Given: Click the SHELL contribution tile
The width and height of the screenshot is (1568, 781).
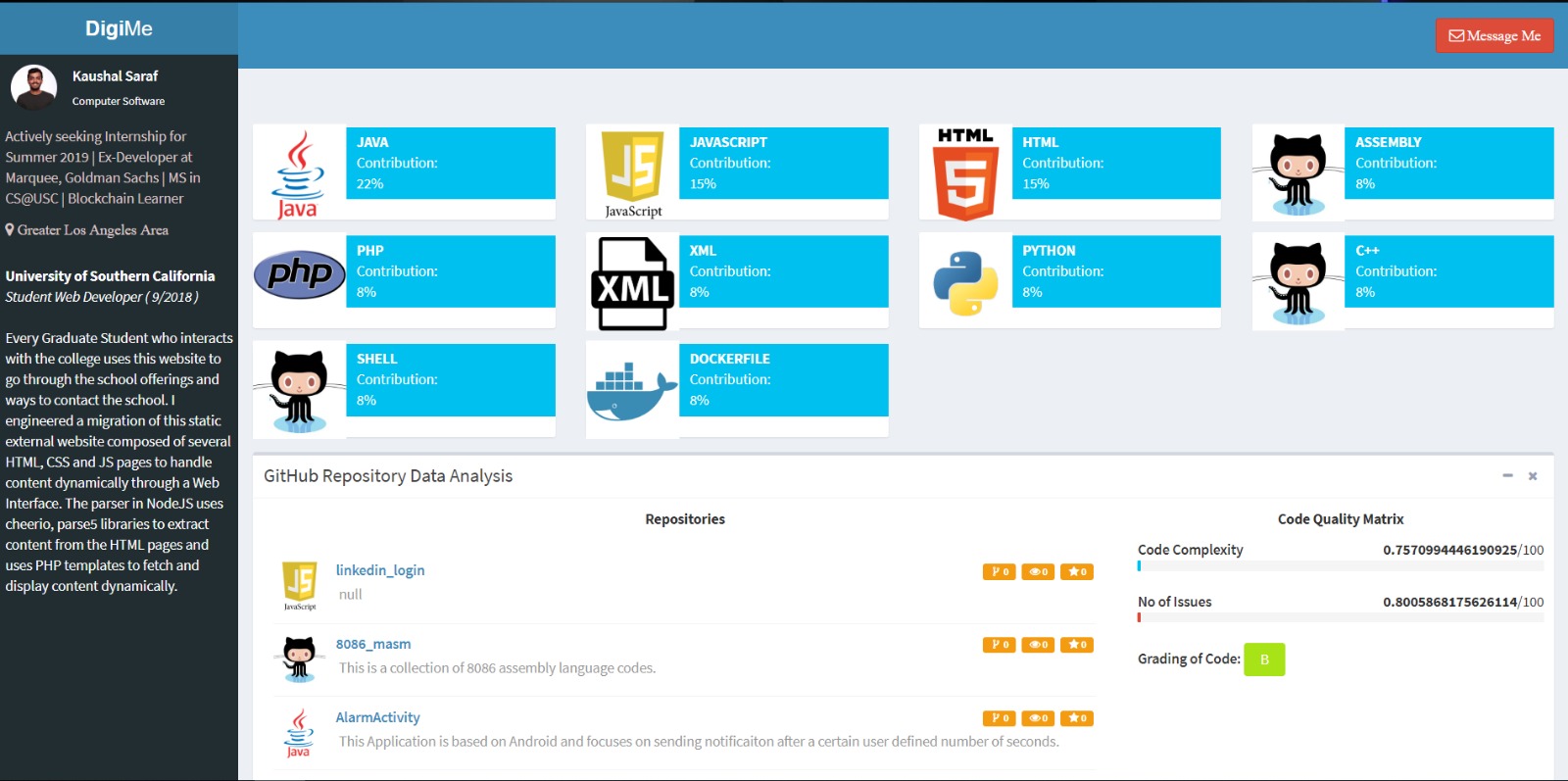Looking at the screenshot, I should [451, 380].
